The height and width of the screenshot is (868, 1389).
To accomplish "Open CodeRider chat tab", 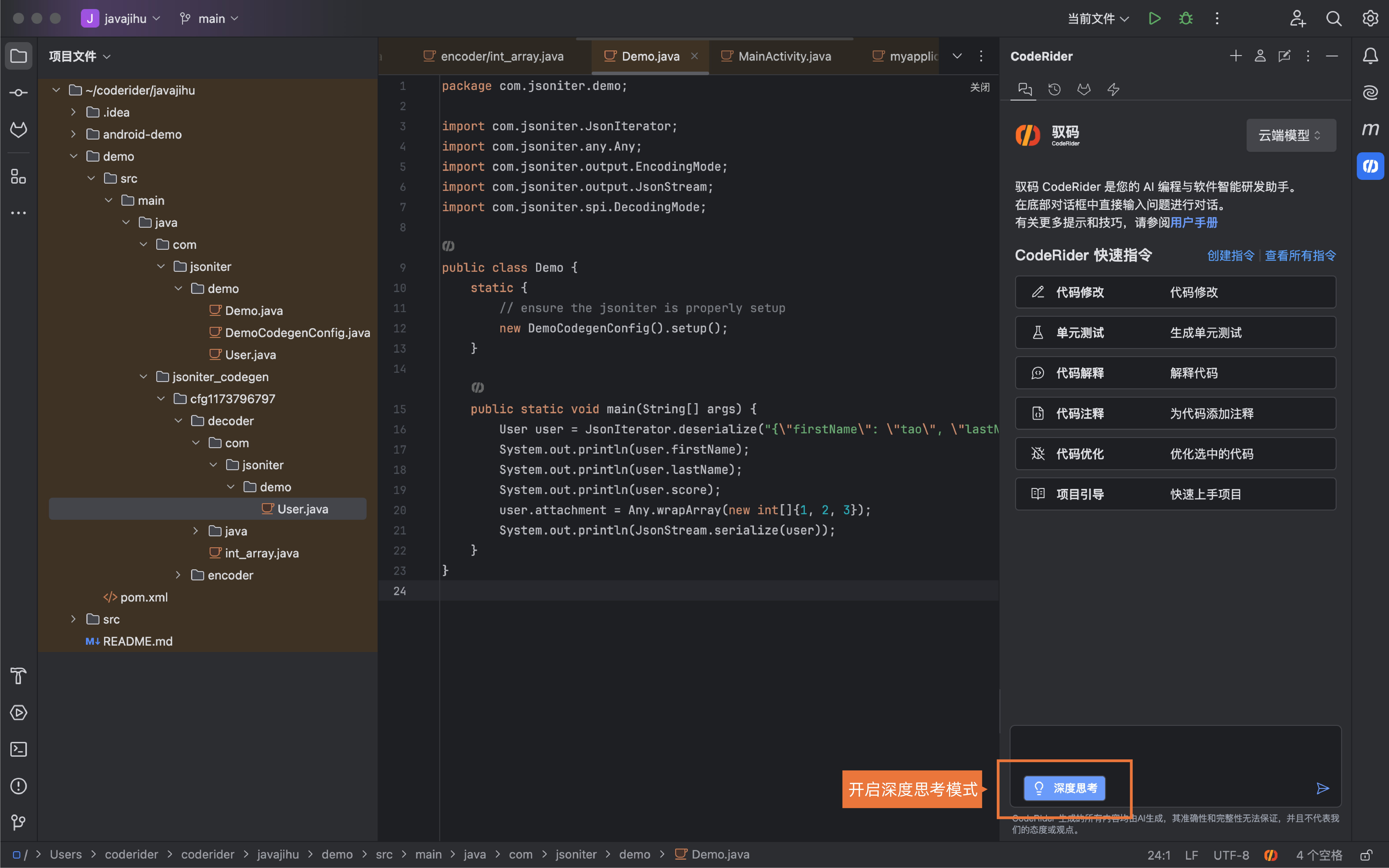I will click(x=1025, y=89).
